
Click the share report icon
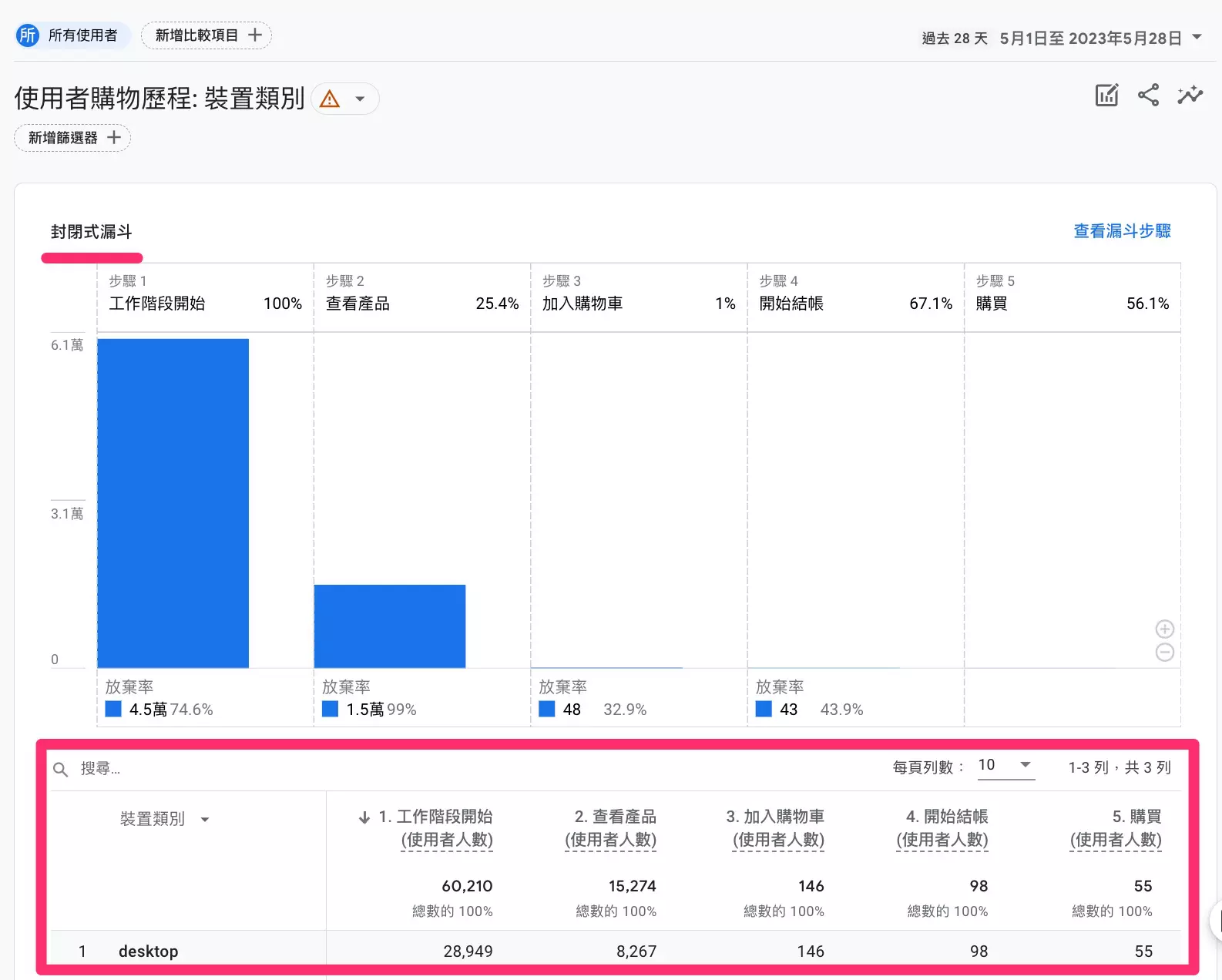pos(1149,95)
